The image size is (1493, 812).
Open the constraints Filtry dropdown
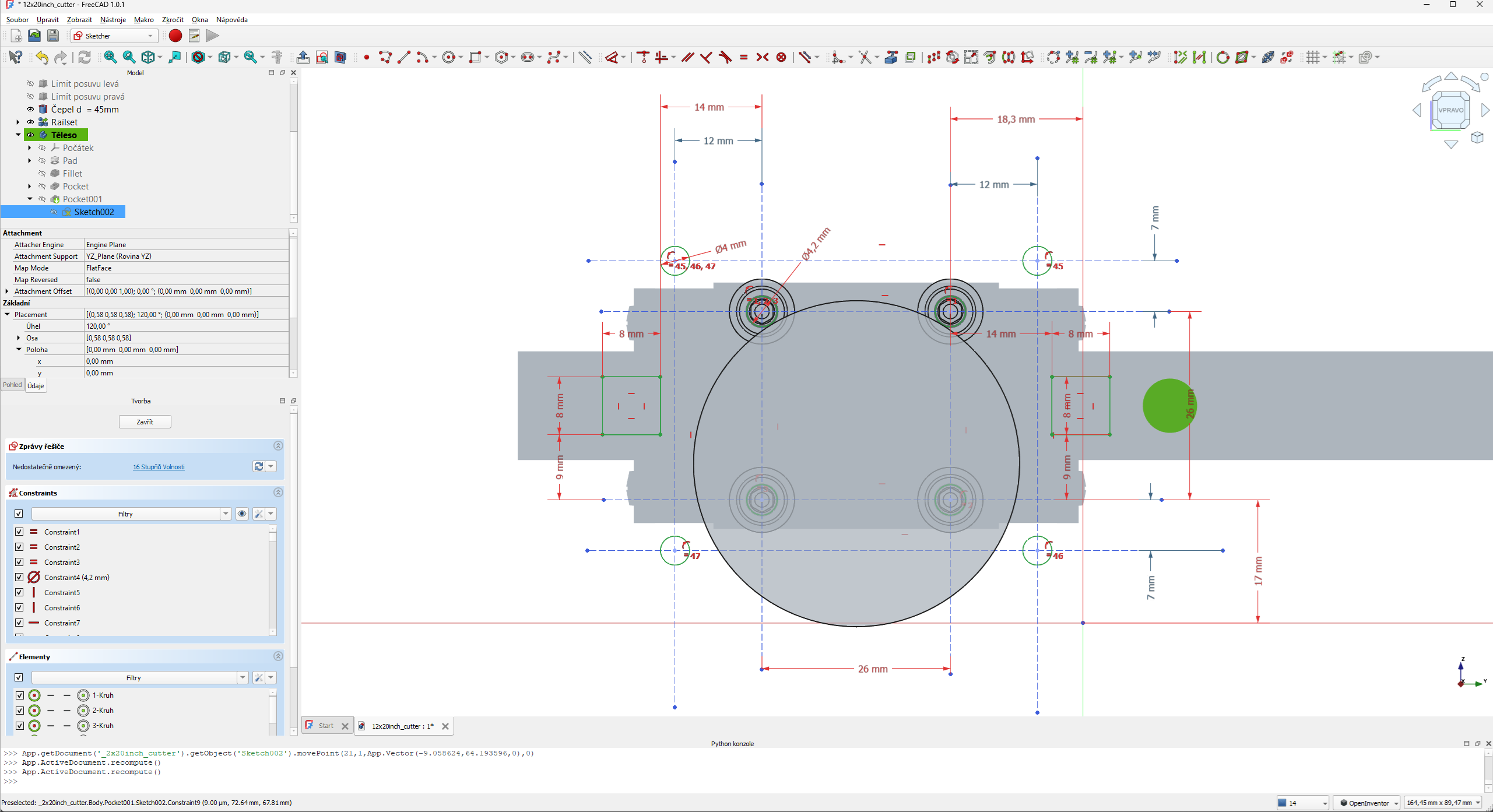click(x=226, y=514)
